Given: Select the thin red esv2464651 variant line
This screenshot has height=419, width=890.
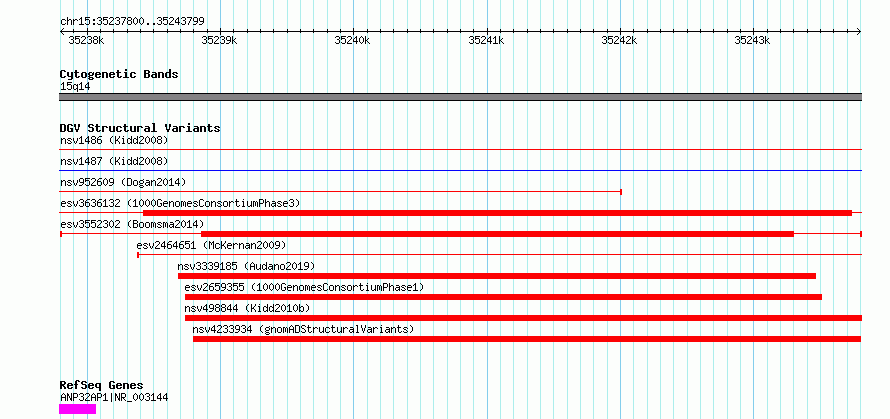Looking at the screenshot, I should 499,255.
